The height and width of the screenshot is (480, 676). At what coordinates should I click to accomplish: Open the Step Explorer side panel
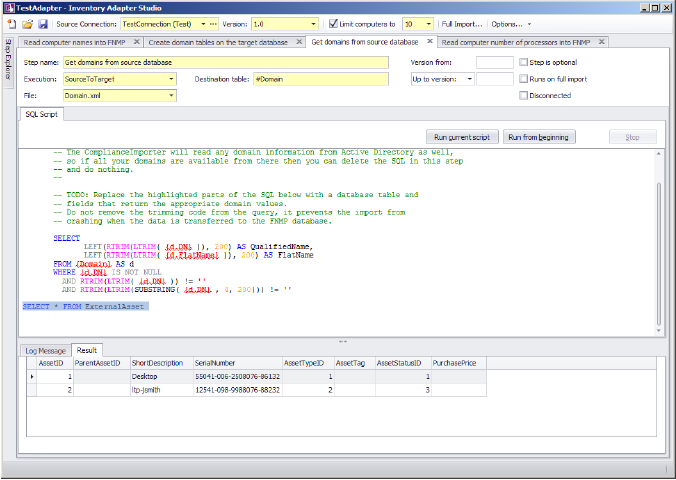click(x=8, y=60)
